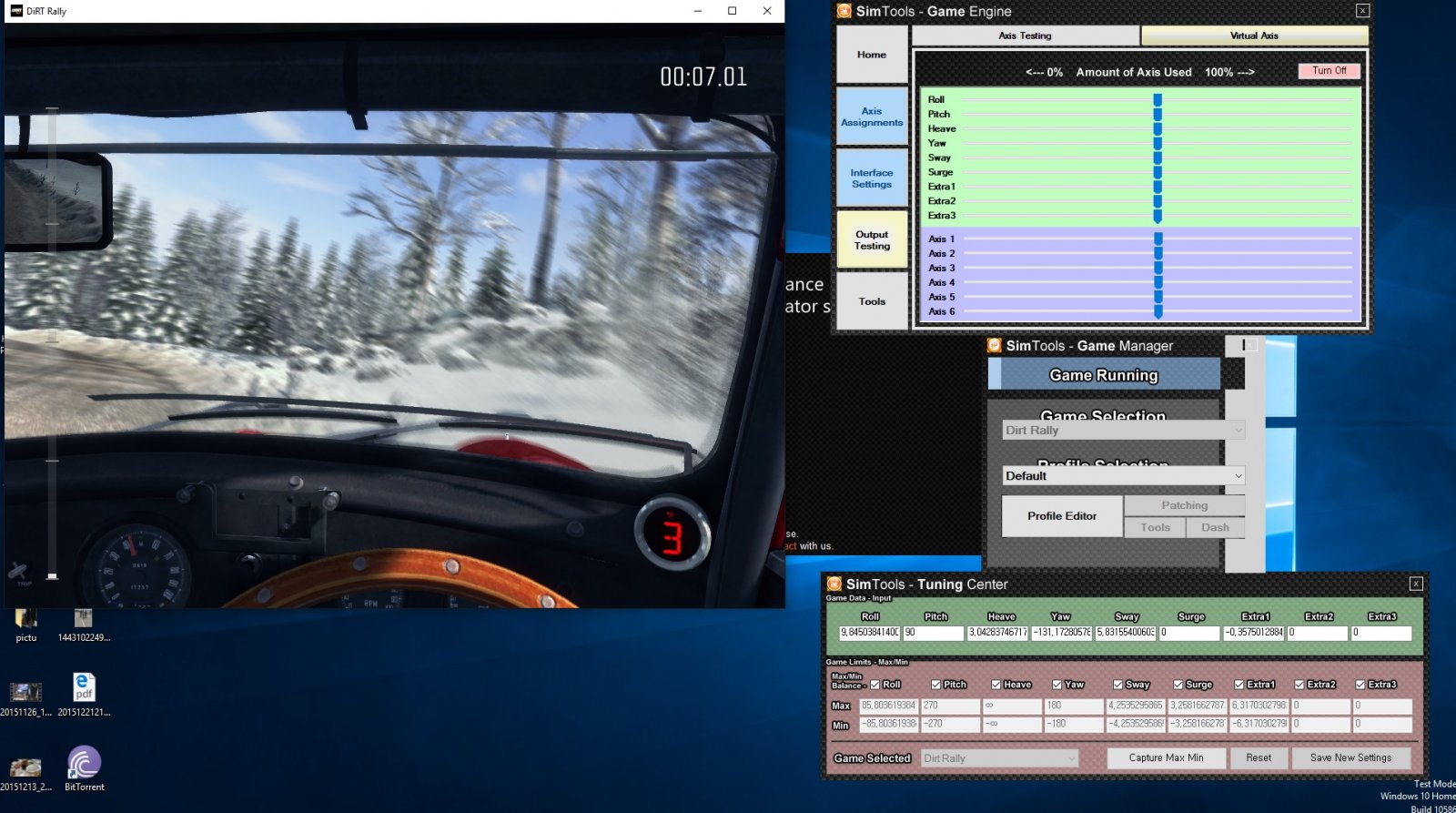Open Output Testing in Game Engine
Viewport: 1456px width, 813px height.
pyautogui.click(x=872, y=240)
